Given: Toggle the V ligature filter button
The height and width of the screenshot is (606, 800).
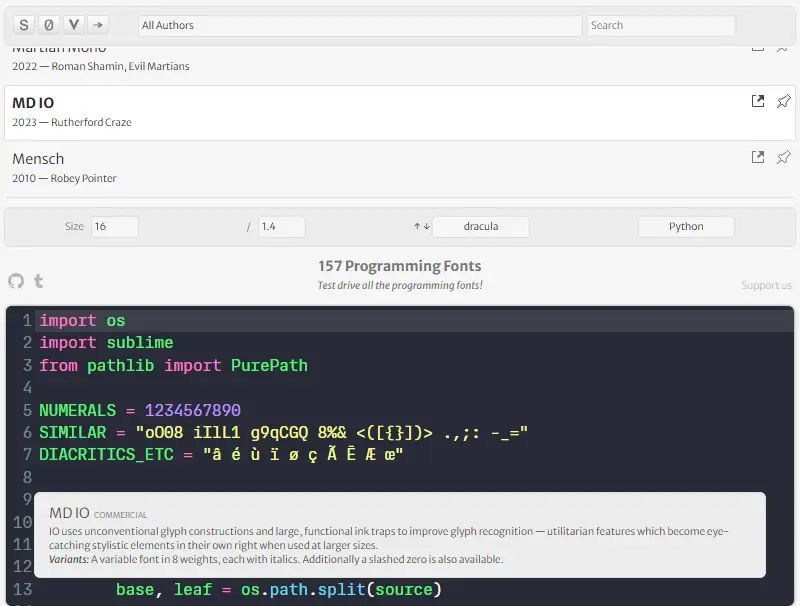Looking at the screenshot, I should pos(73,25).
